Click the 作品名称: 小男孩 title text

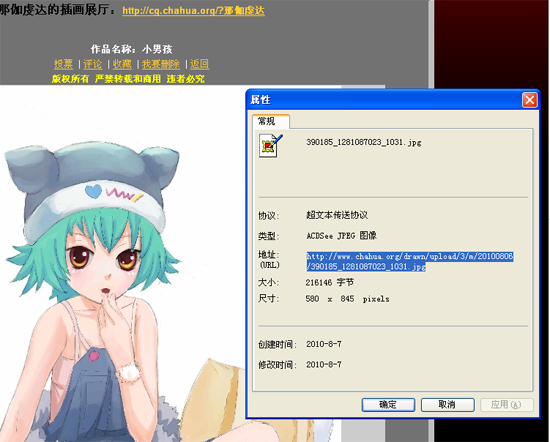pyautogui.click(x=132, y=49)
